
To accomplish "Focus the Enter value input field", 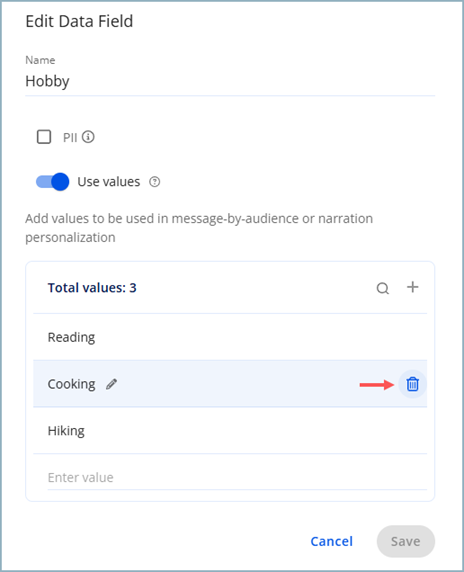I will pyautogui.click(x=237, y=478).
